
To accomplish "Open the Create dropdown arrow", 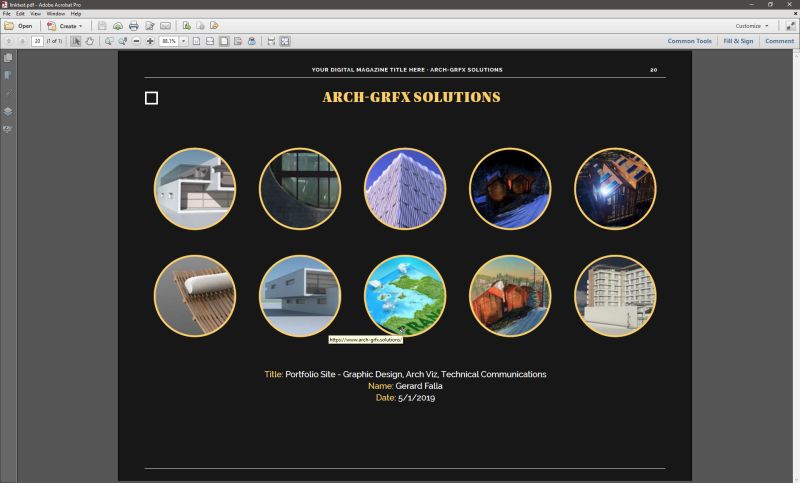I will click(81, 26).
